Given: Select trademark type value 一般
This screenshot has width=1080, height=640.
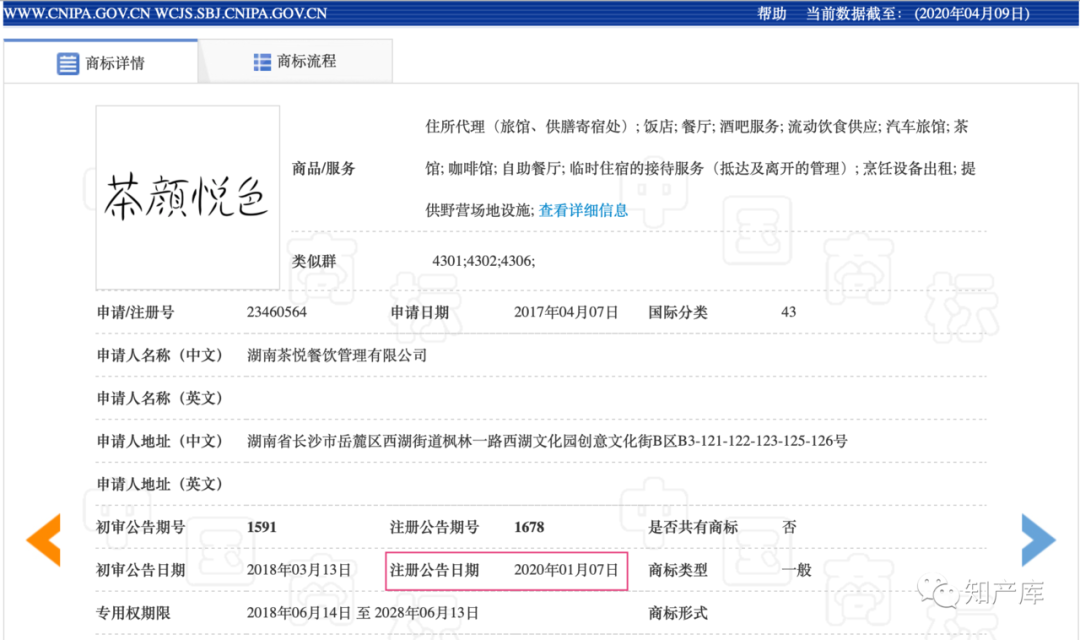Looking at the screenshot, I should (x=796, y=570).
